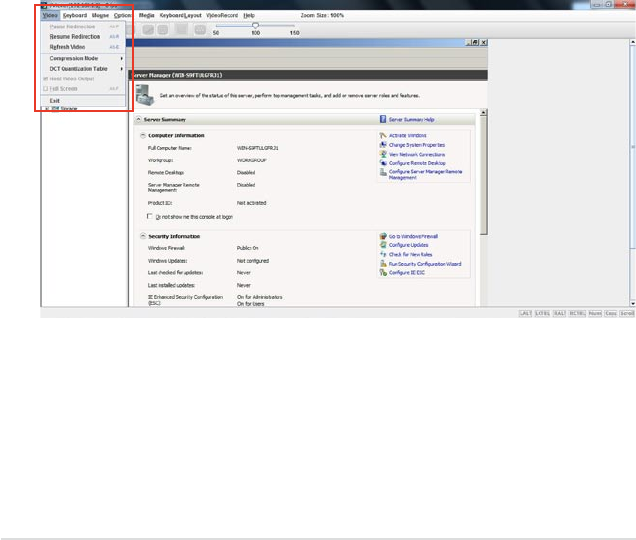Toggle the LALT status bar key
This screenshot has height=540, width=636.
(525, 313)
